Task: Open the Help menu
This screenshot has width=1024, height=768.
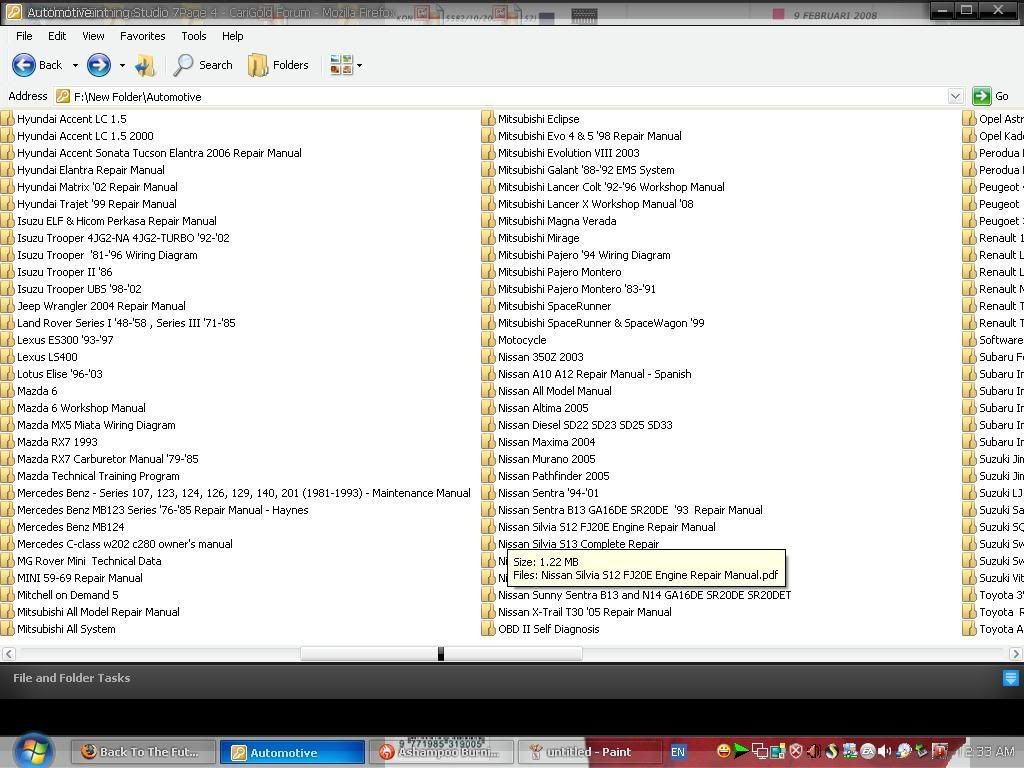Action: 232,36
